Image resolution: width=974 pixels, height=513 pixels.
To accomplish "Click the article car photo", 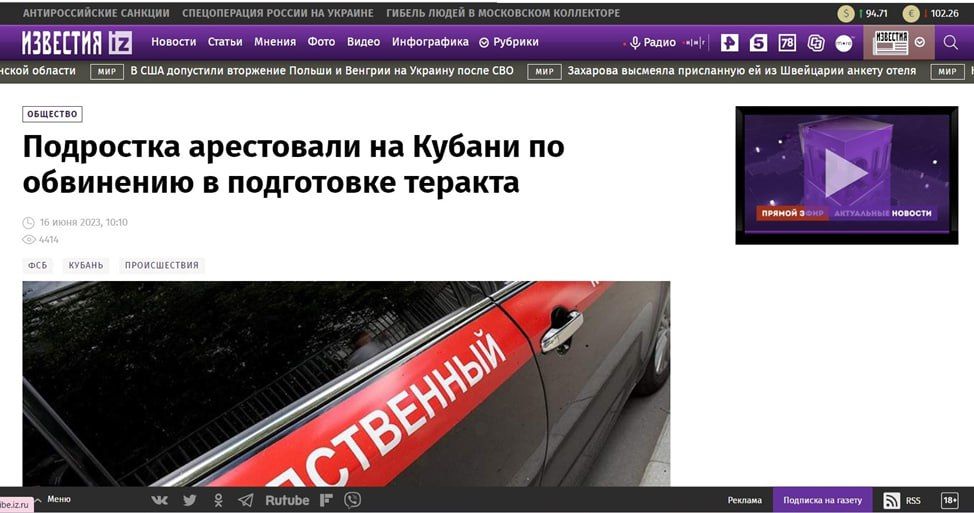I will 346,384.
